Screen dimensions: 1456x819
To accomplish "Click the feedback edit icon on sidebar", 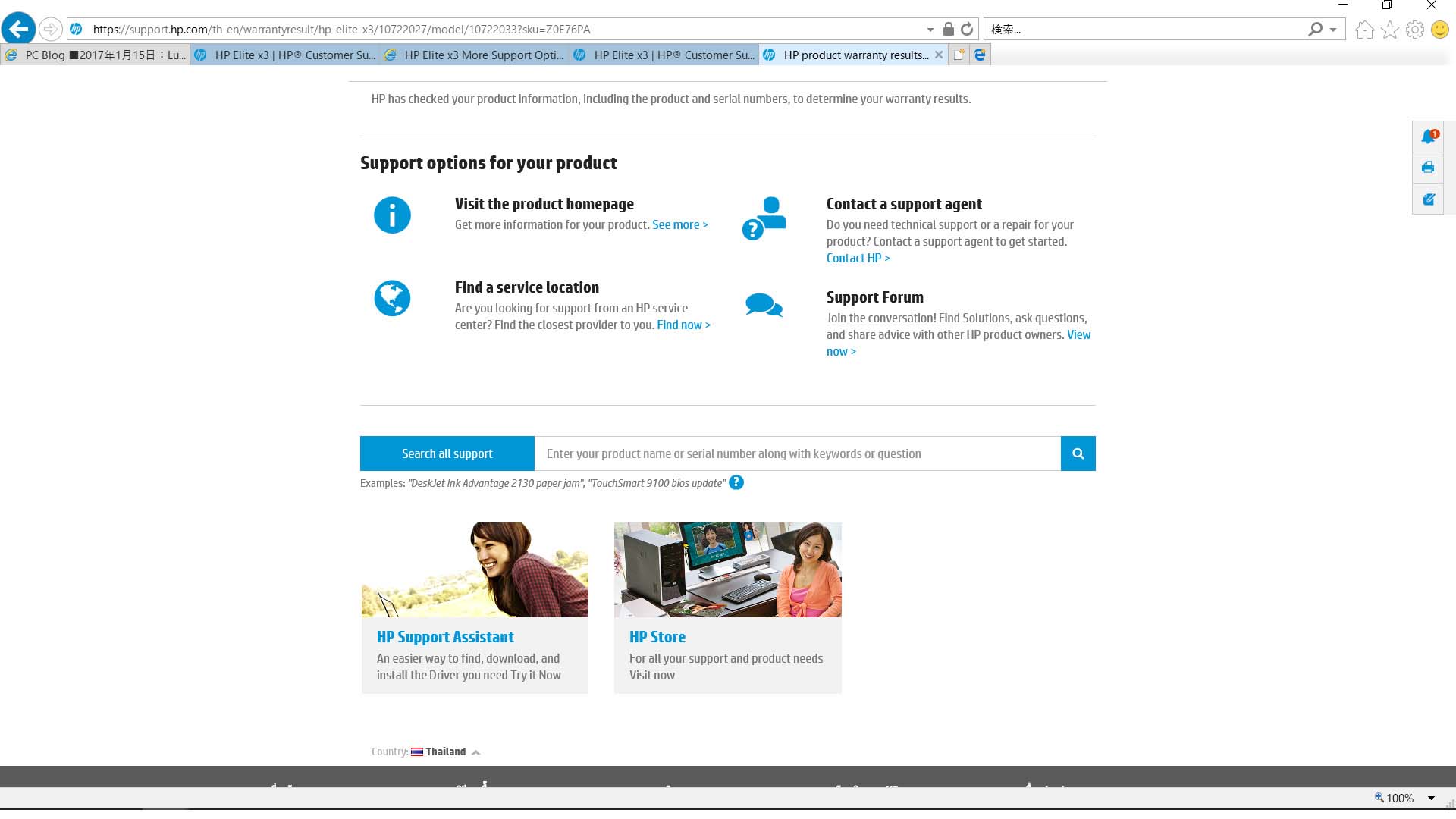I will (x=1428, y=199).
